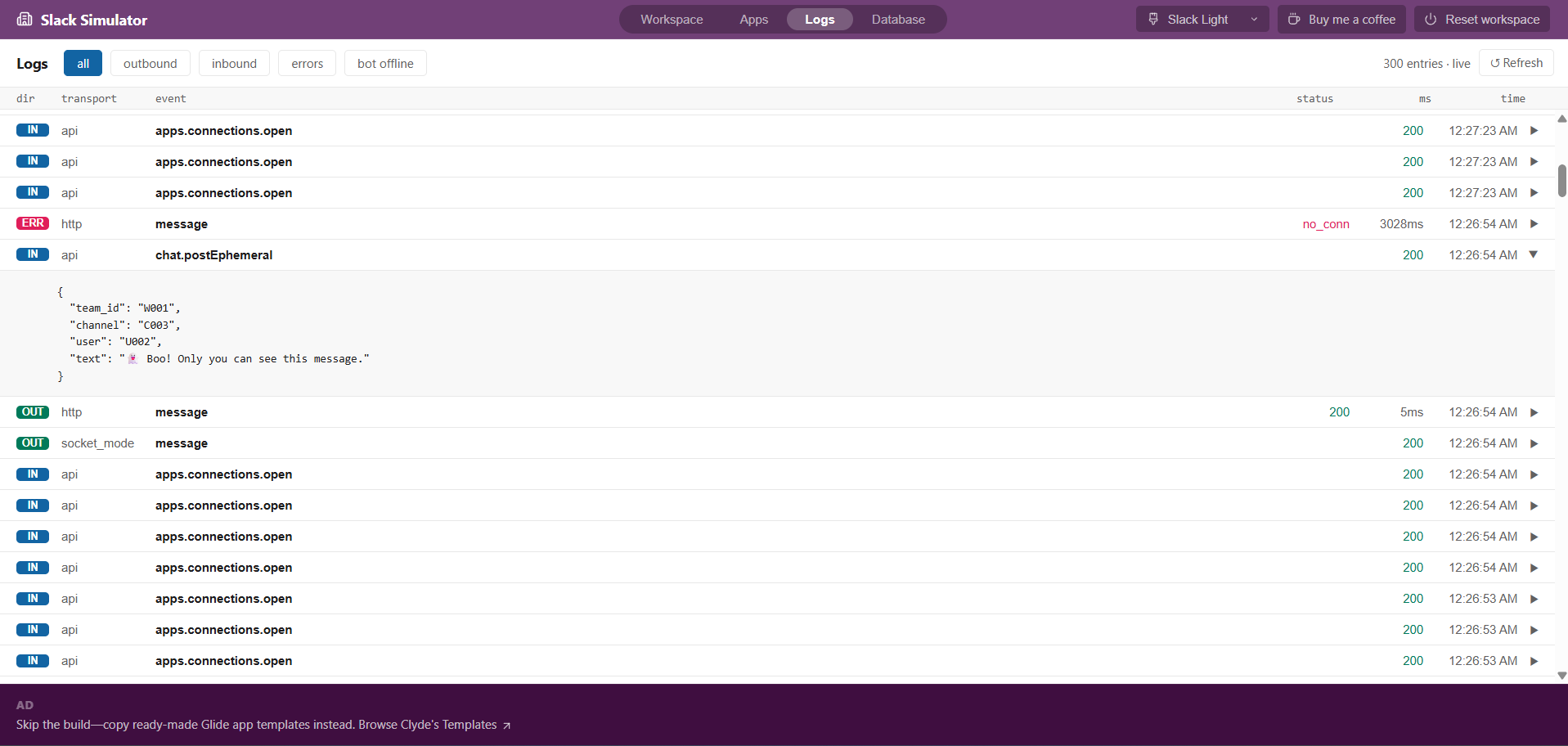The width and height of the screenshot is (1568, 746).
Task: Click the red ERR badge on message row
Action: [33, 223]
